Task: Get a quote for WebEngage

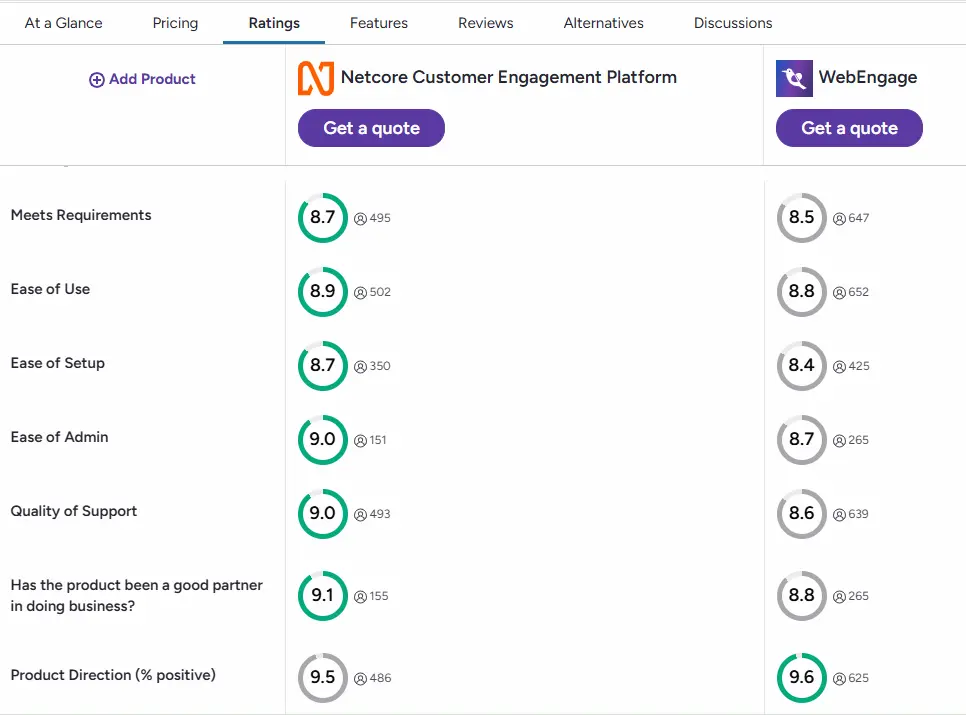Action: coord(849,128)
